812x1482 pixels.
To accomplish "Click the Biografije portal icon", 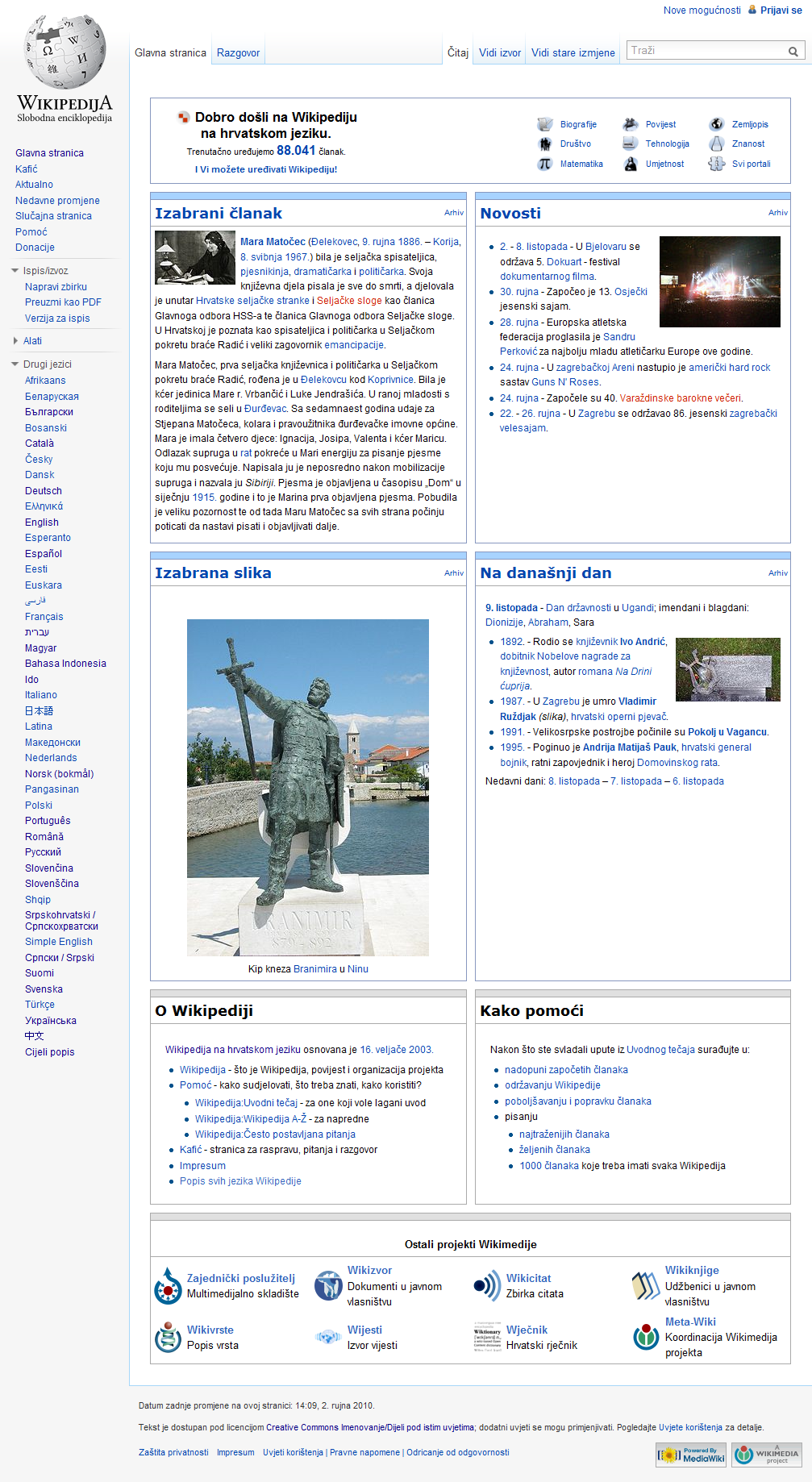I will (545, 124).
